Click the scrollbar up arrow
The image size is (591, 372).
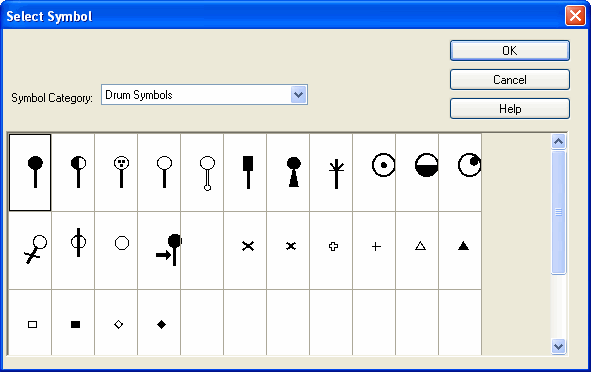558,142
